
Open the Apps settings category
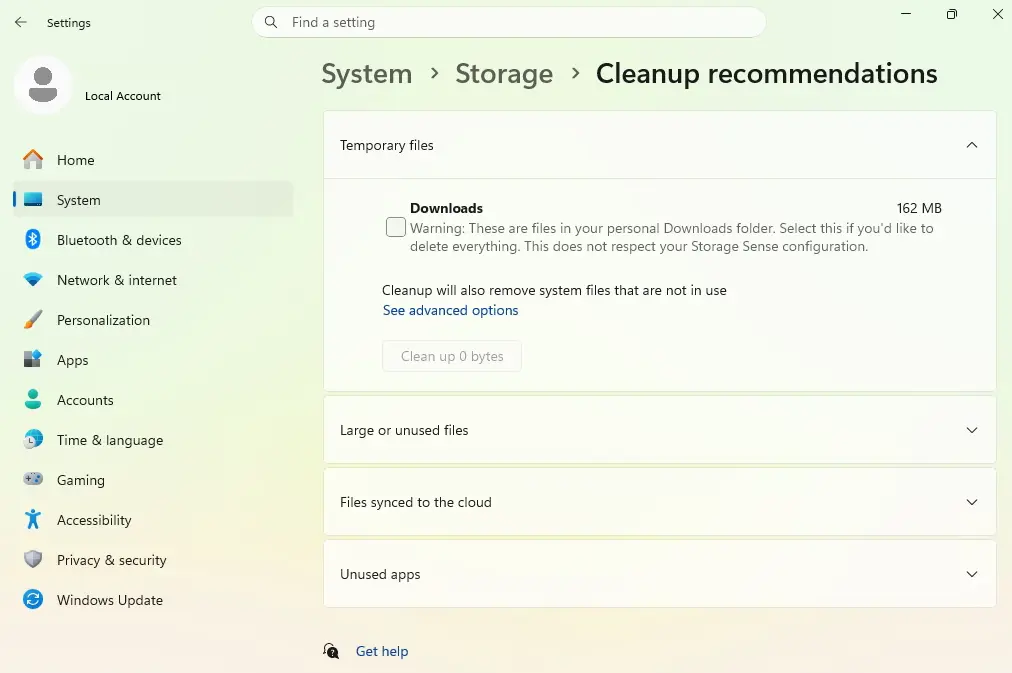pos(153,359)
